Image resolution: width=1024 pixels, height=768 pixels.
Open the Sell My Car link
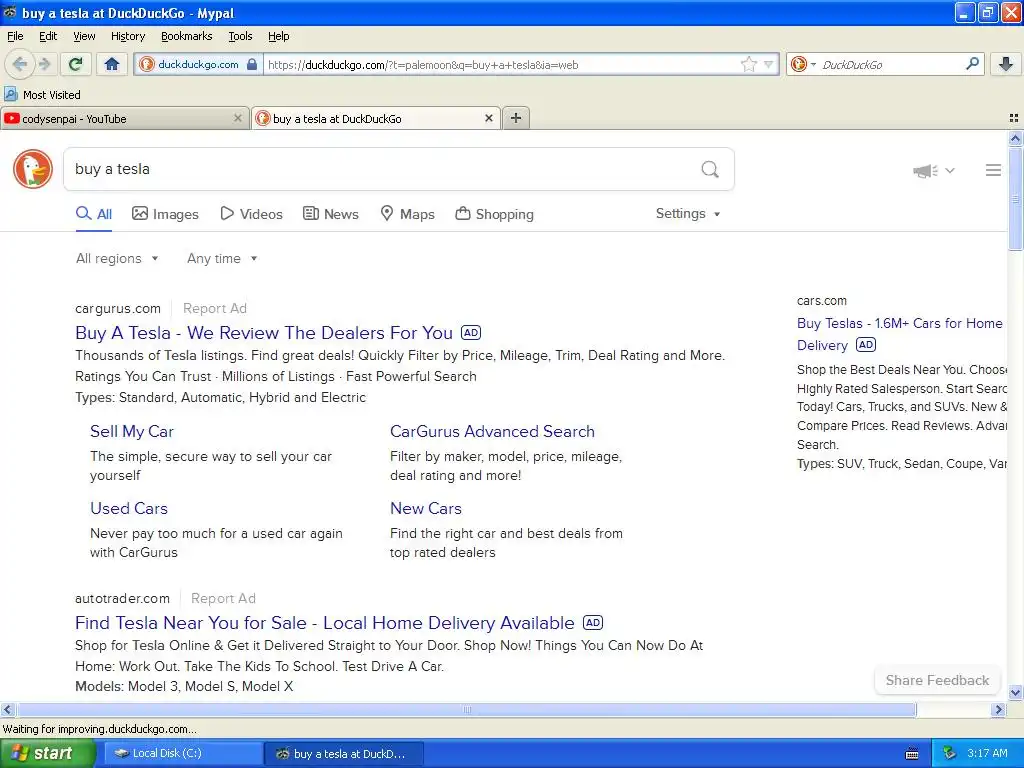click(132, 432)
